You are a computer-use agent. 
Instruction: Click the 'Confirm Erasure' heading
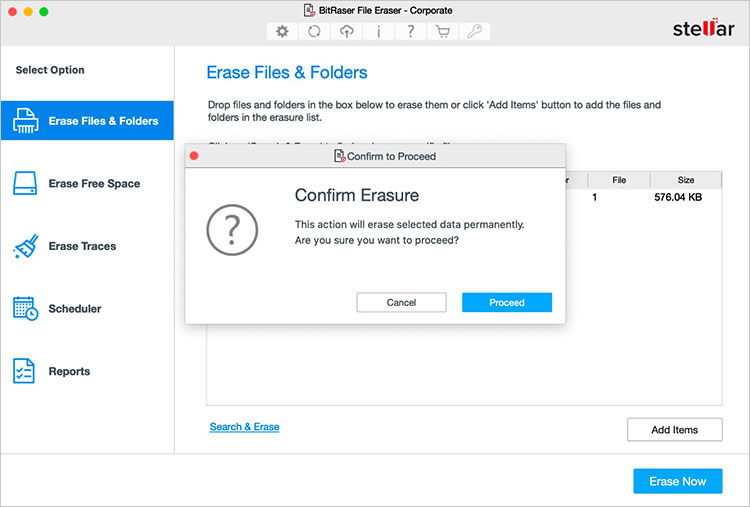[x=357, y=195]
